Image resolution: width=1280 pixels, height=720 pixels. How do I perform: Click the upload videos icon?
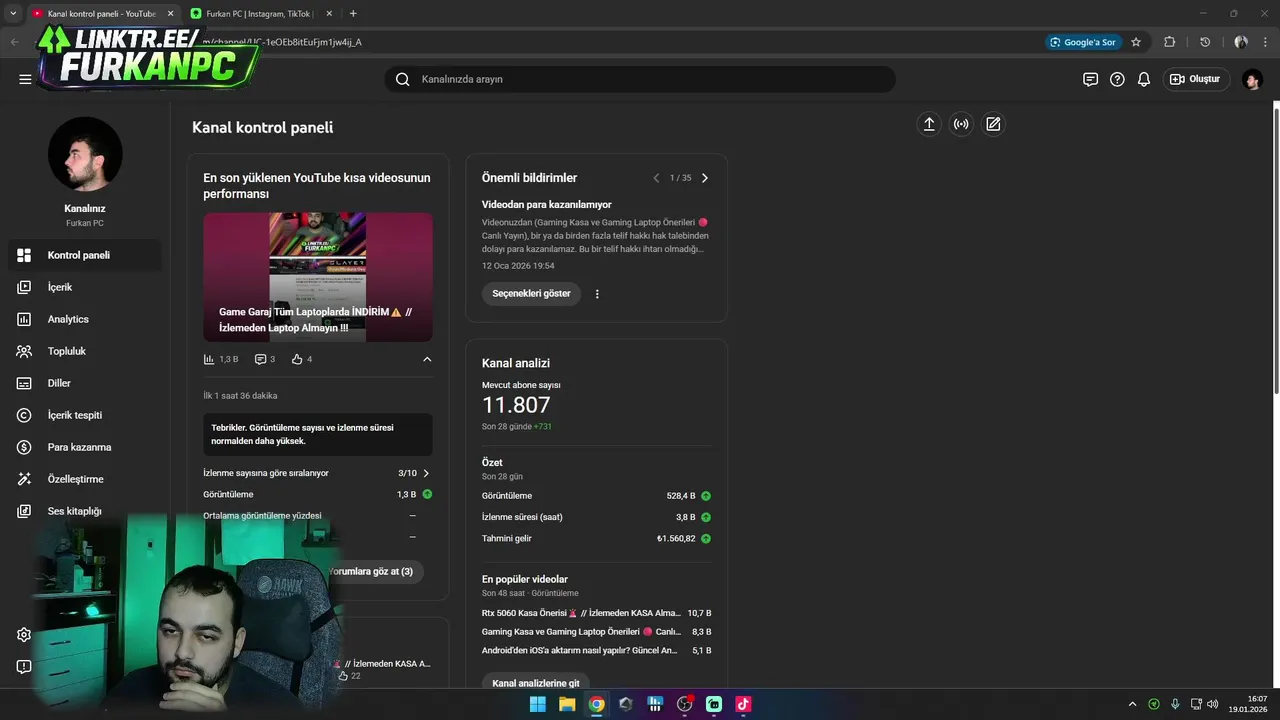(929, 124)
